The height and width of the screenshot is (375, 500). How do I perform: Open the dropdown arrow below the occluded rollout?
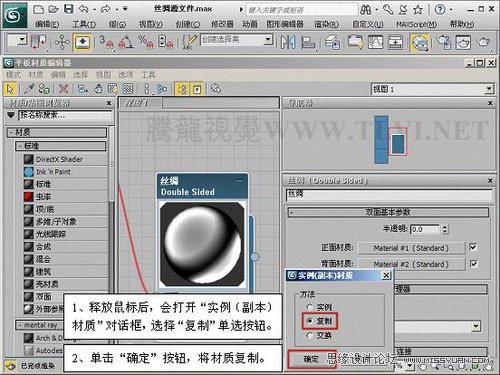click(476, 326)
